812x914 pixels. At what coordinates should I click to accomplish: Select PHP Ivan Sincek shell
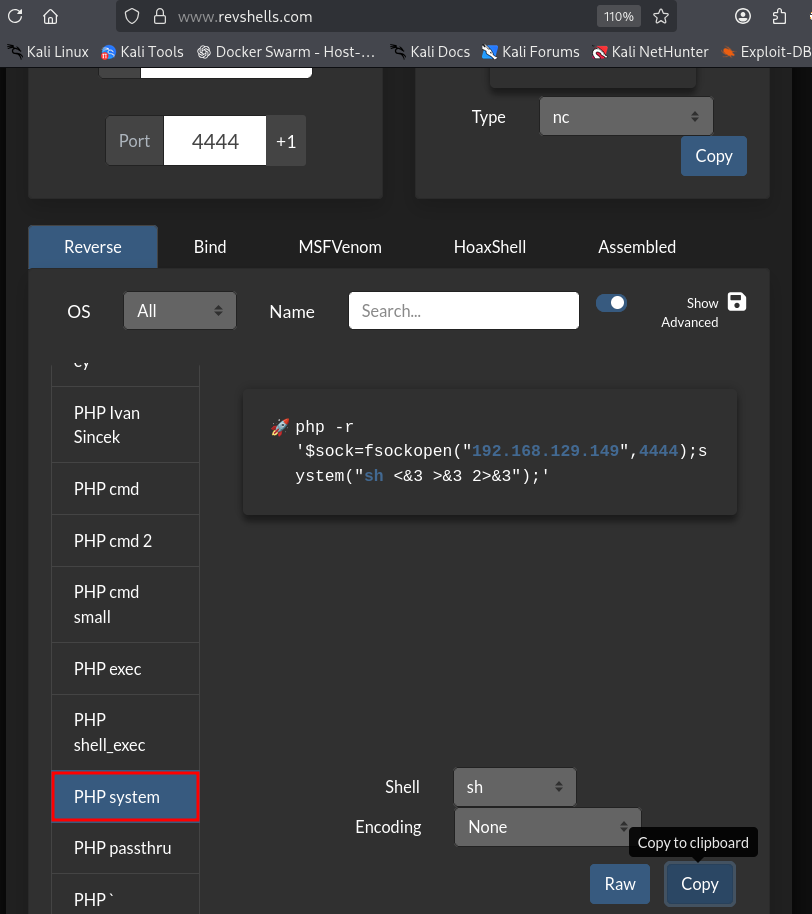[x=125, y=425]
